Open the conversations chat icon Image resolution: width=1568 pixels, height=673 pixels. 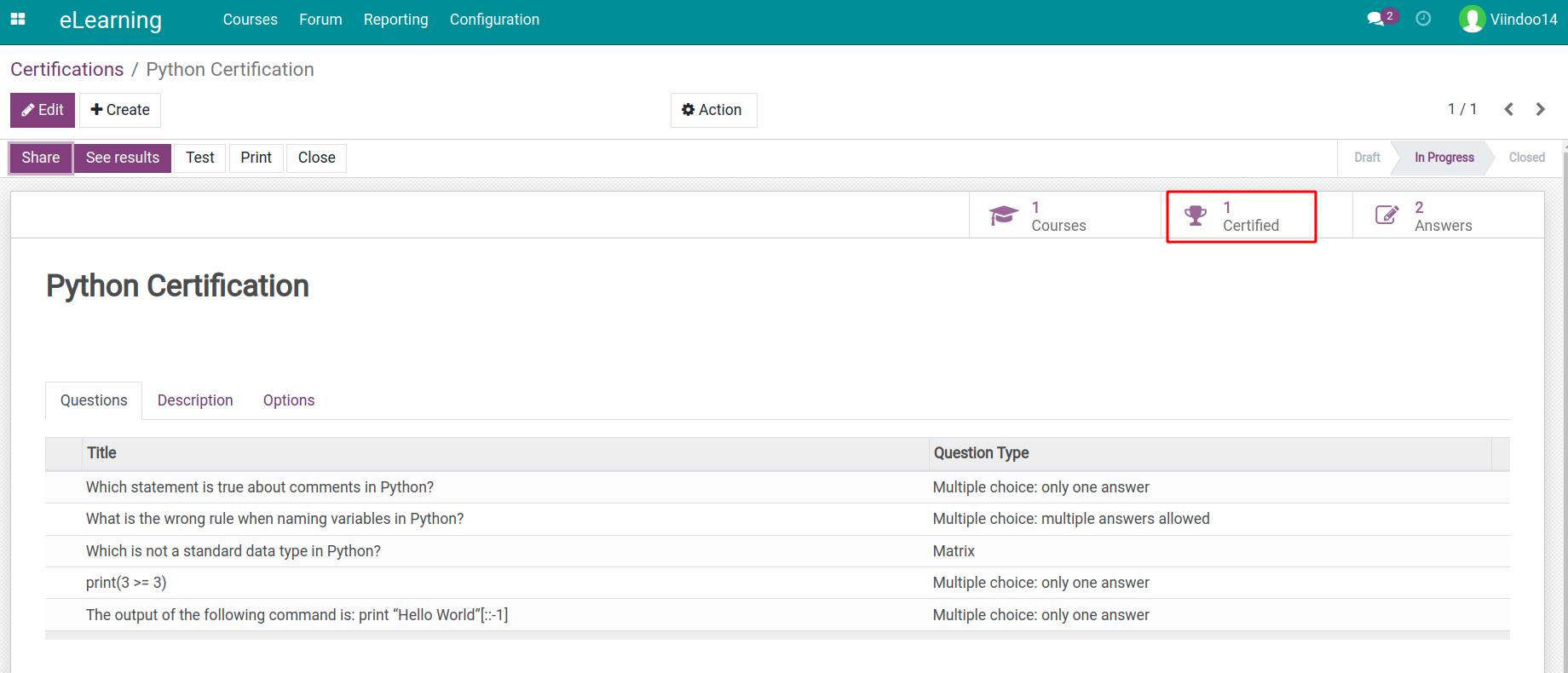point(1375,19)
